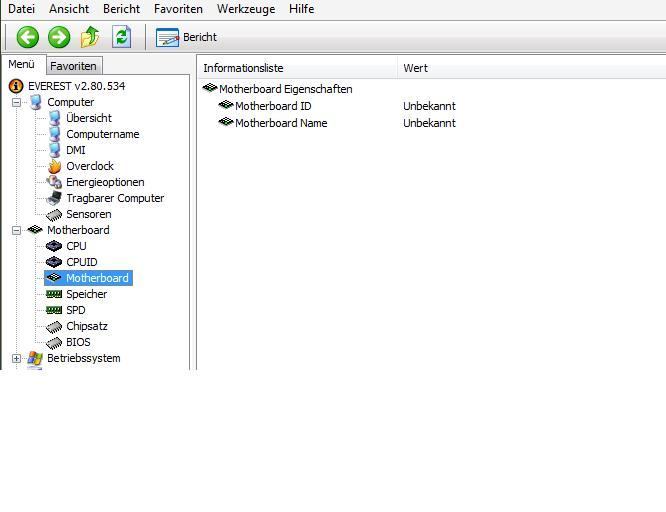Screen dimensions: 666x512
Task: Open the Bericht menu
Action: [x=121, y=9]
